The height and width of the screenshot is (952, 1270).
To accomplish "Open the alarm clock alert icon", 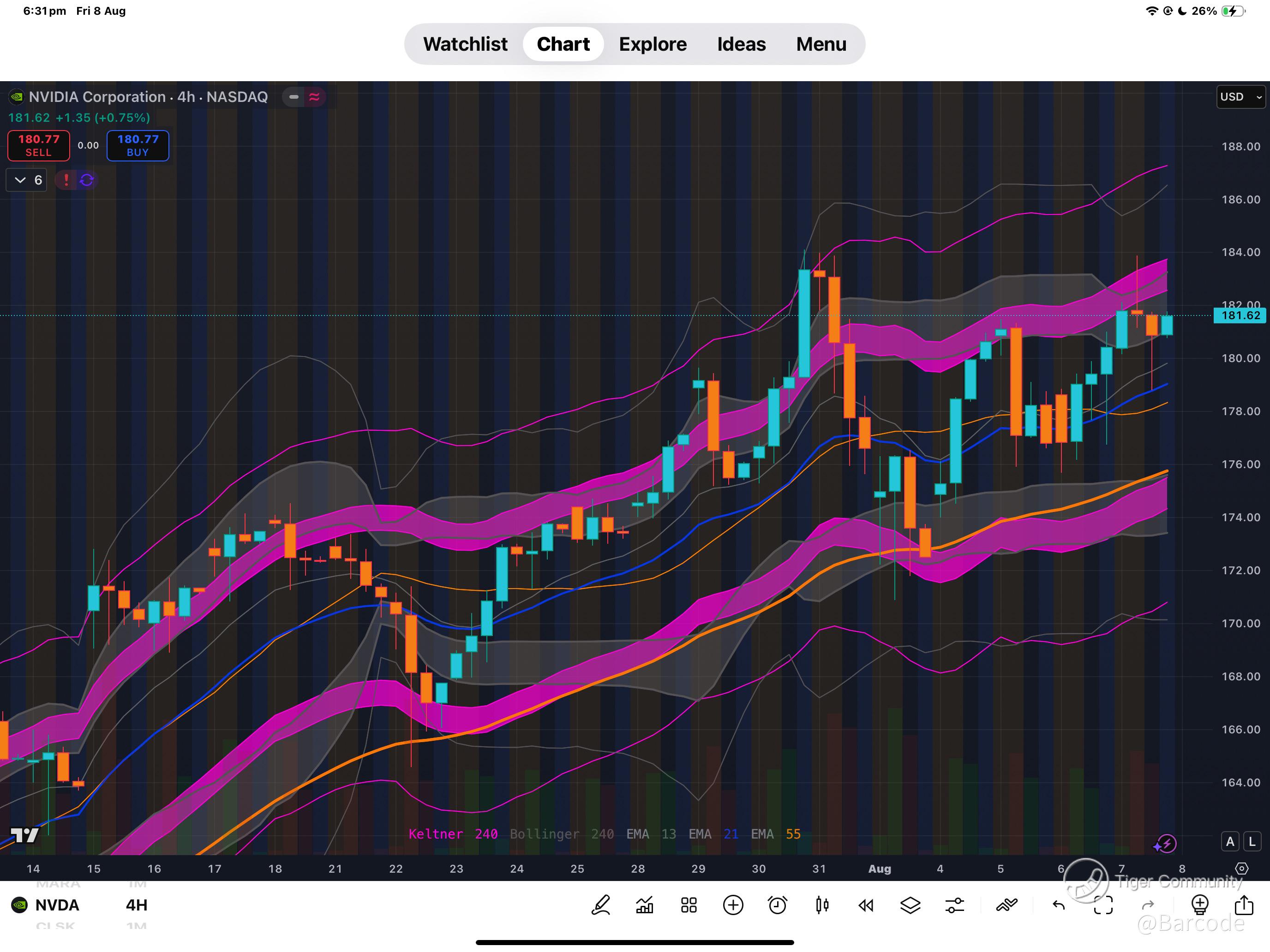I will coord(778,905).
